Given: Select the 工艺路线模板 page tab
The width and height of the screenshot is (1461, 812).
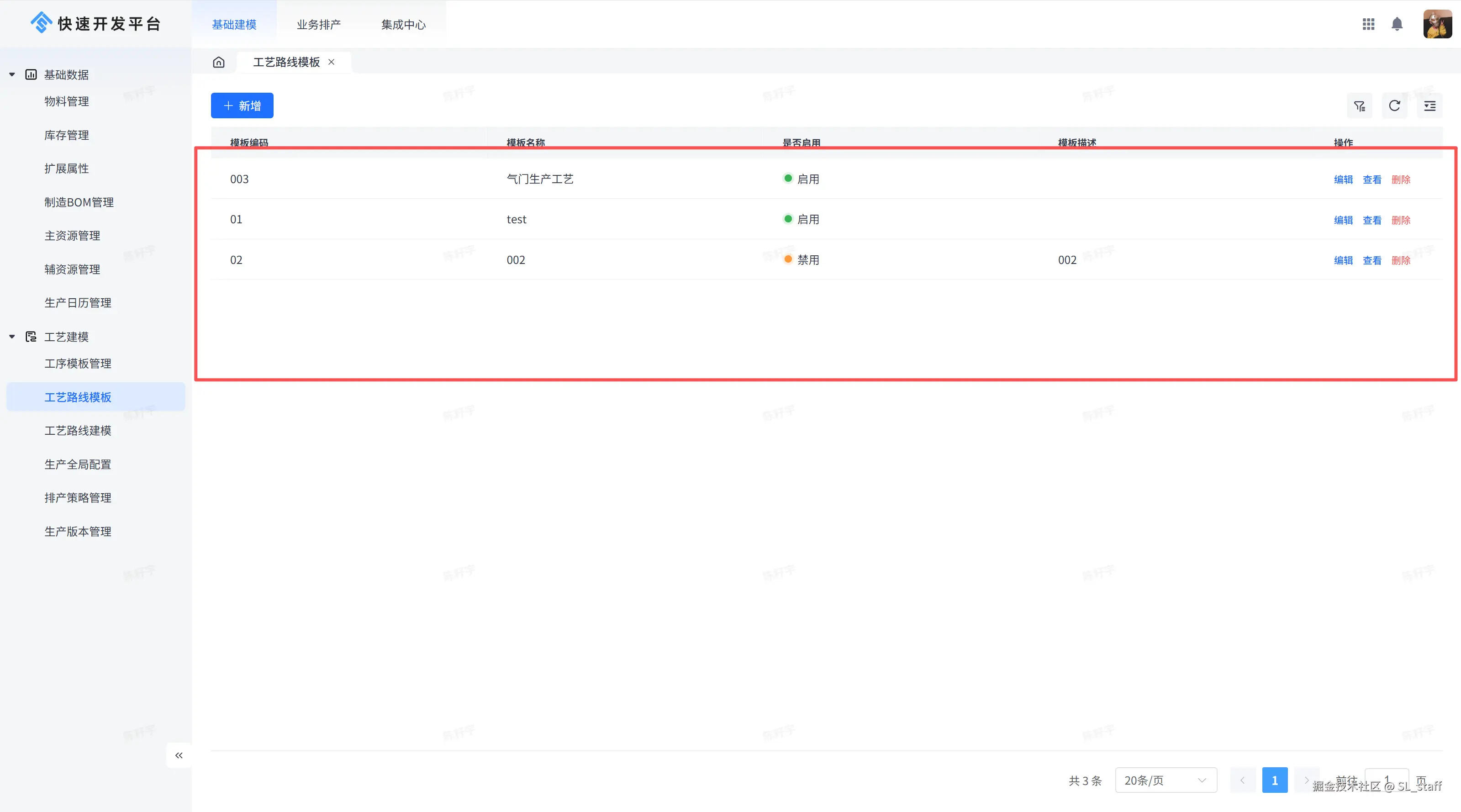Looking at the screenshot, I should pyautogui.click(x=286, y=62).
